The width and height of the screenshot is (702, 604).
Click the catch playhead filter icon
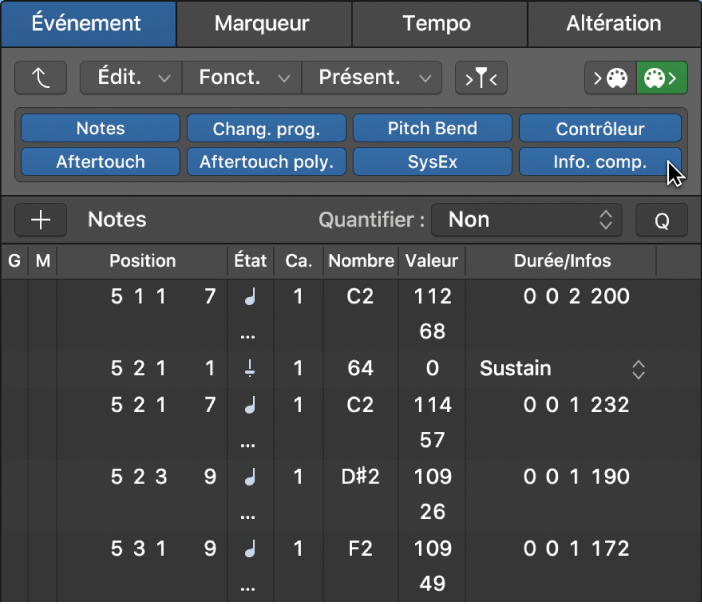coord(481,77)
